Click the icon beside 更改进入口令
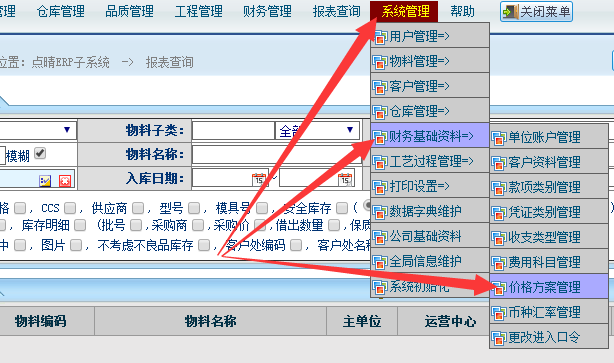The image size is (614, 363). (498, 338)
